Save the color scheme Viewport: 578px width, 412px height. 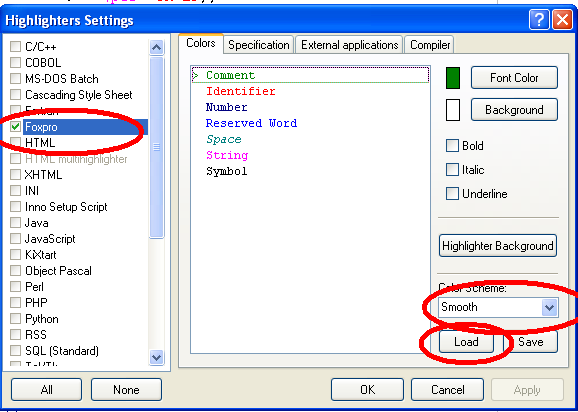click(530, 342)
